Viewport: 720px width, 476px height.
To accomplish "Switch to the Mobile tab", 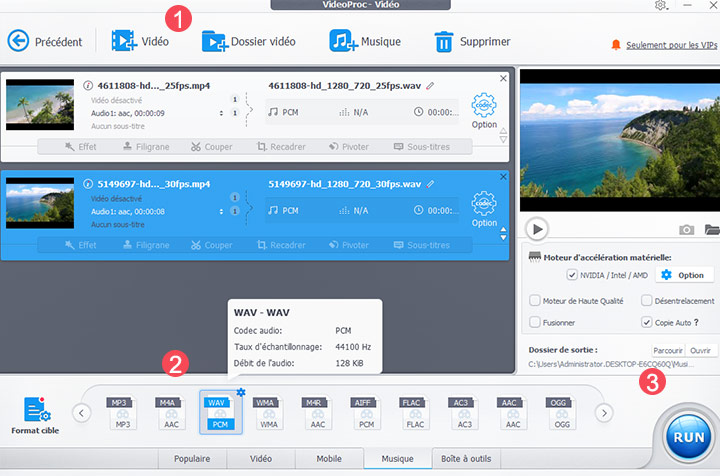I will pos(329,459).
